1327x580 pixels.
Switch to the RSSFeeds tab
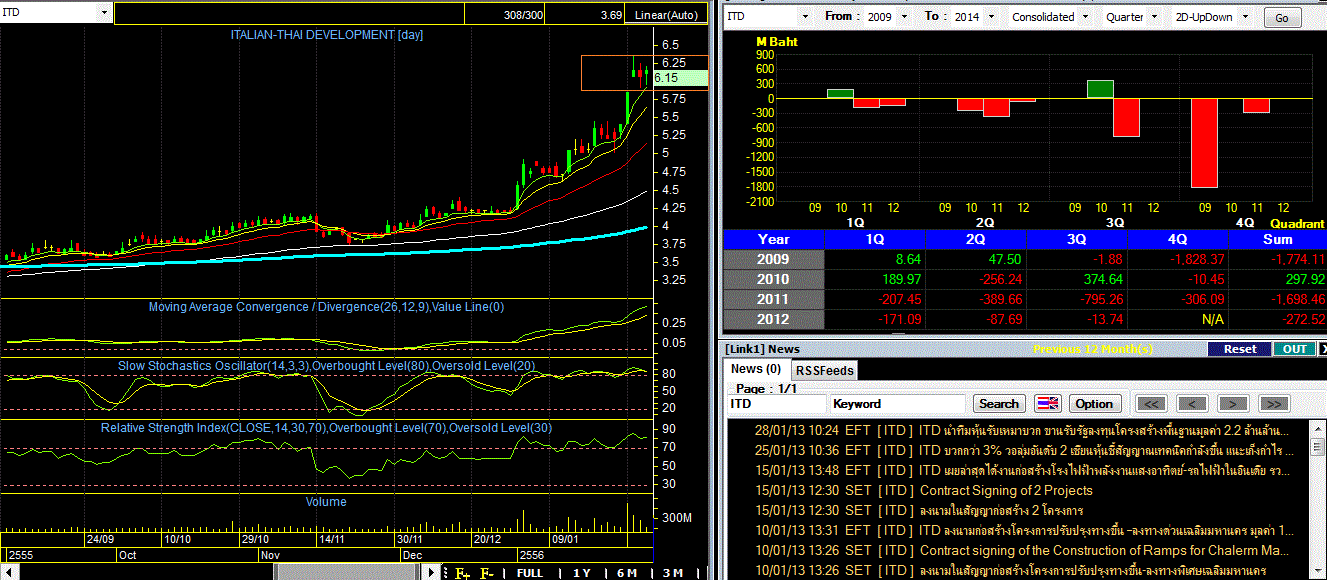point(825,370)
